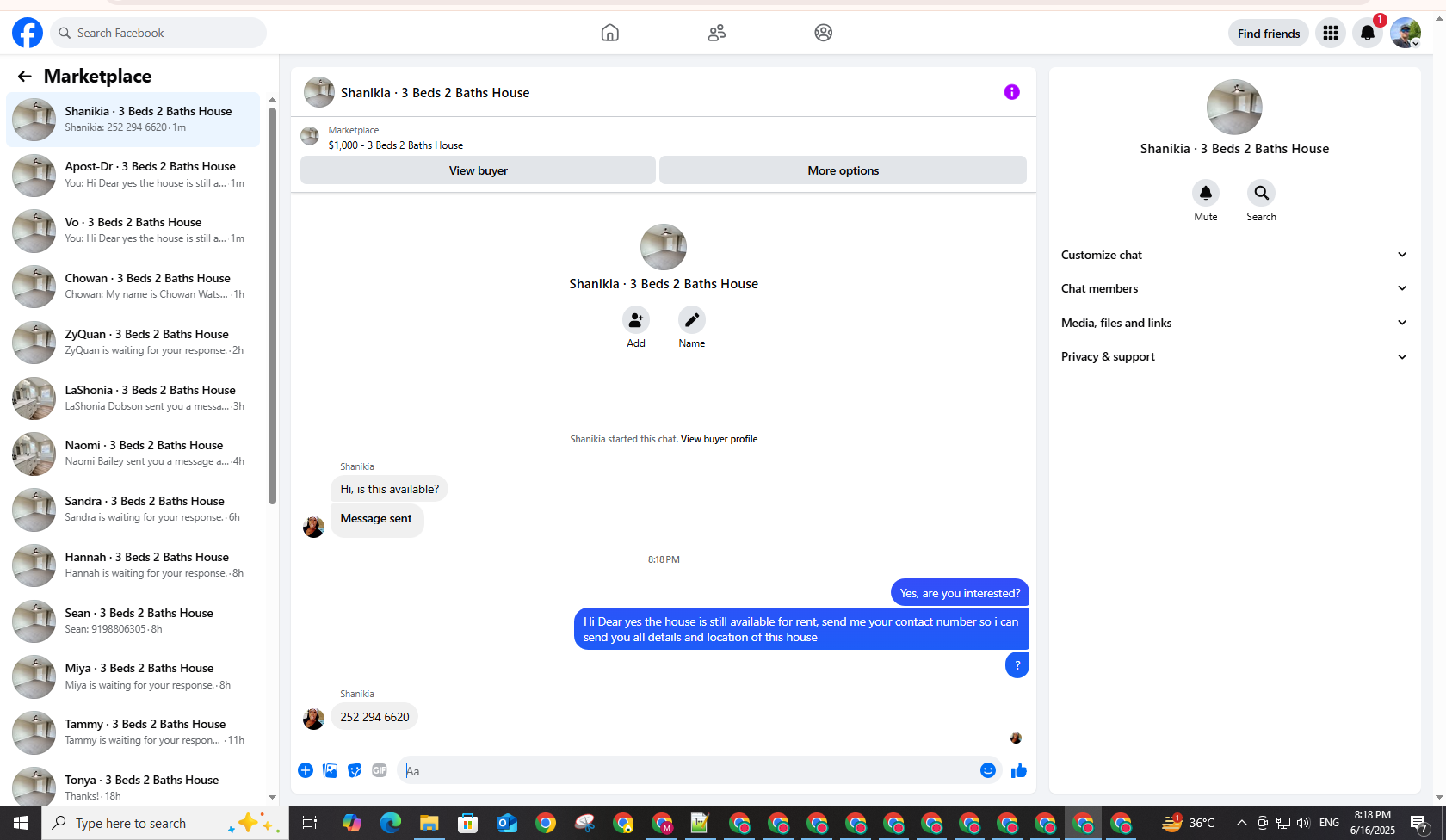
Task: Click the "Hi, is this available?" message
Action: coord(389,489)
